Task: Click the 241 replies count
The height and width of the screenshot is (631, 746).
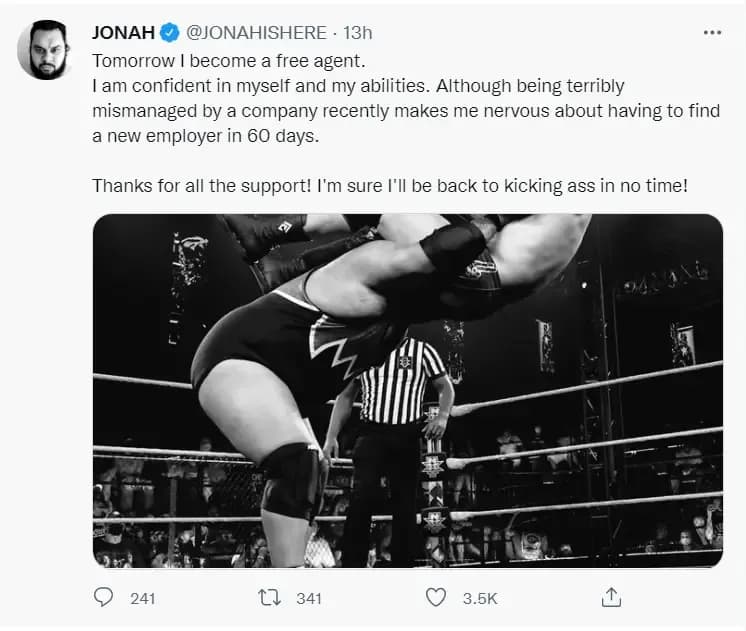Action: pyautogui.click(x=143, y=598)
